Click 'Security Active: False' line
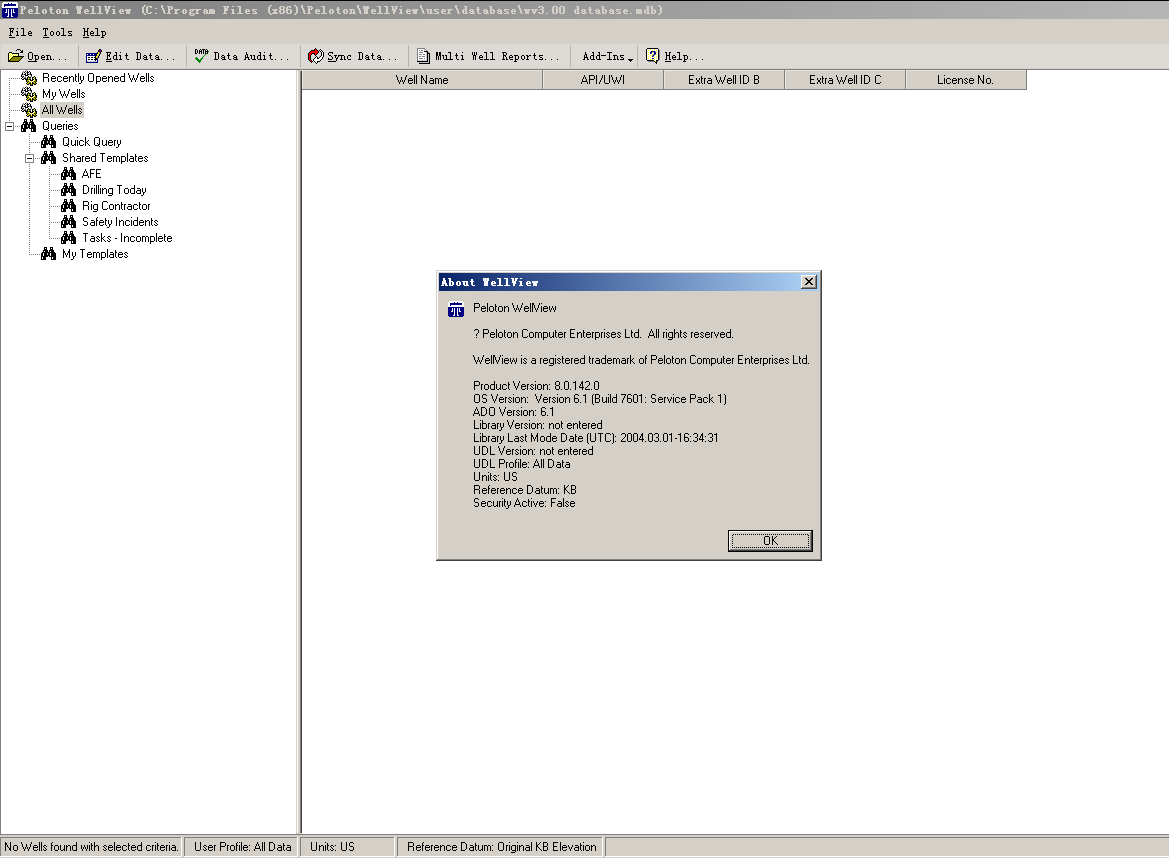 point(524,503)
